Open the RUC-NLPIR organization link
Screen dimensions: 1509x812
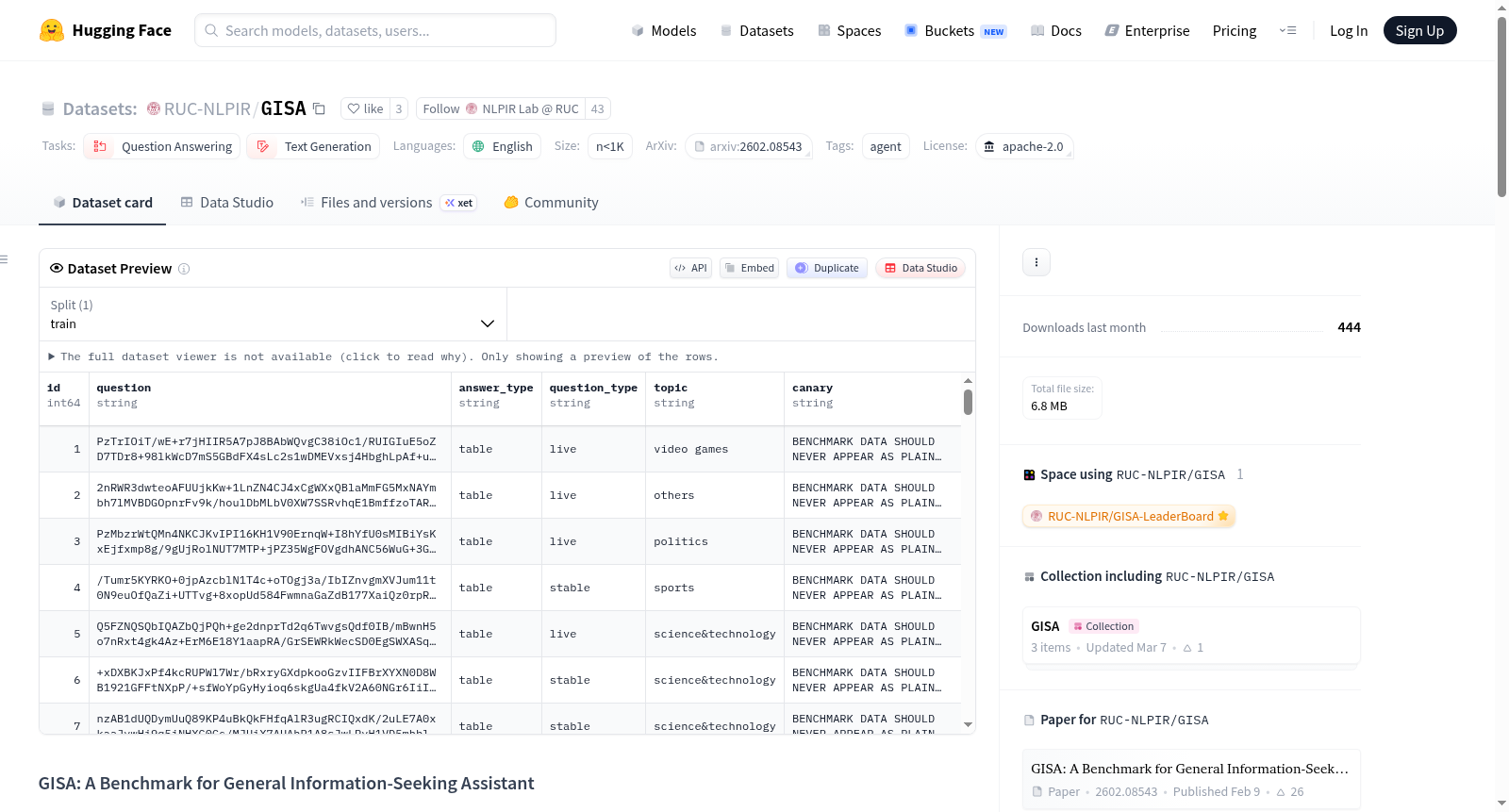click(x=207, y=108)
